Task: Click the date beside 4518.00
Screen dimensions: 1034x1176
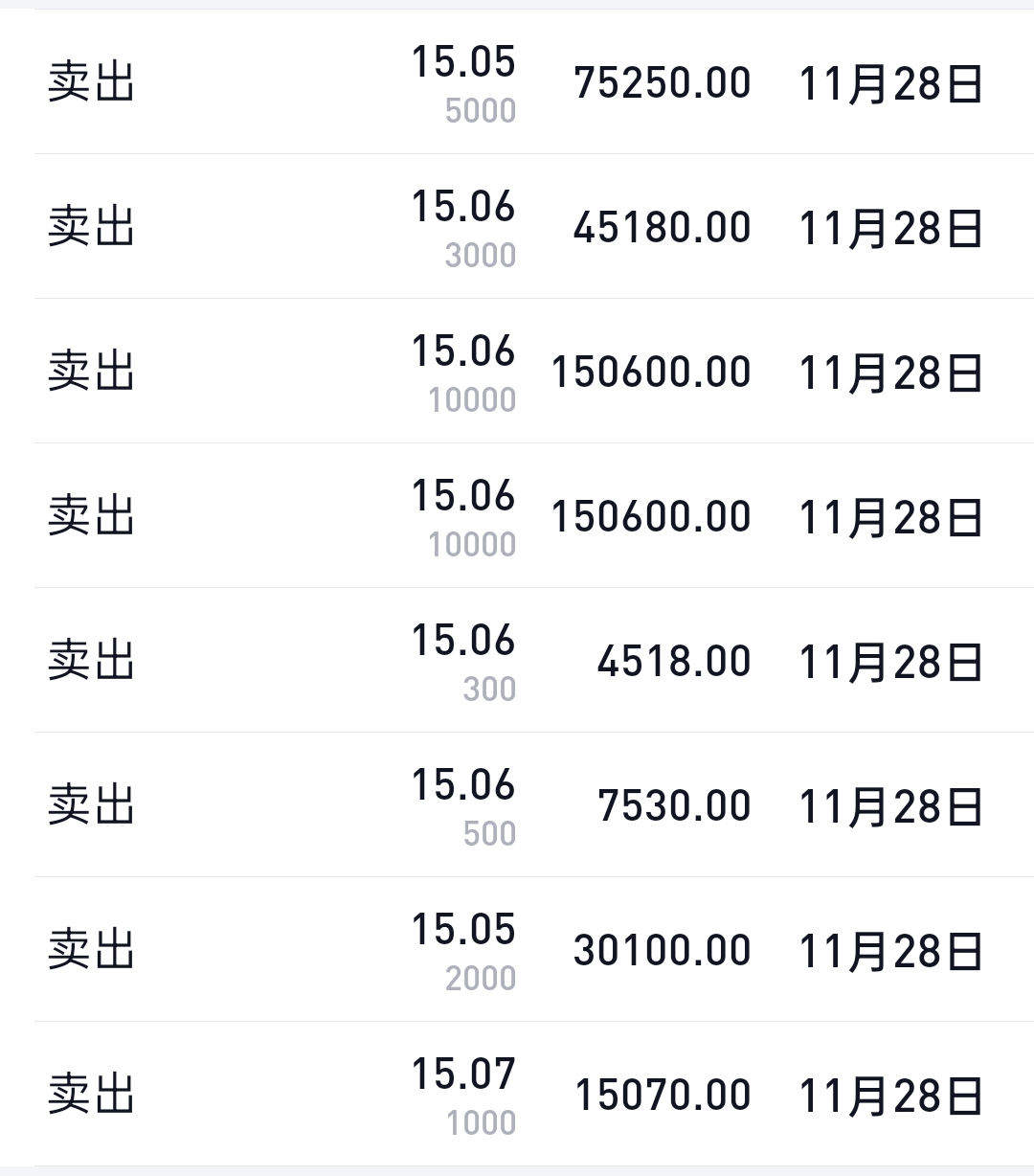Action: pos(890,662)
